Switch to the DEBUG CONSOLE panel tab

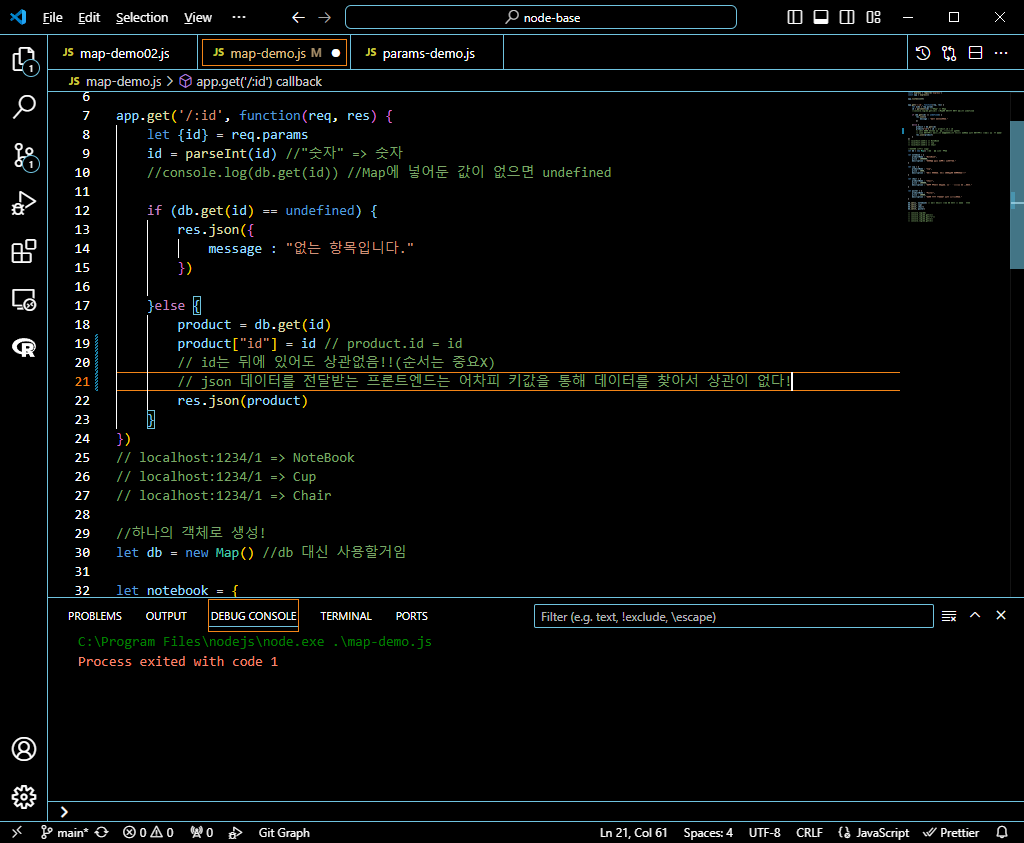(253, 616)
